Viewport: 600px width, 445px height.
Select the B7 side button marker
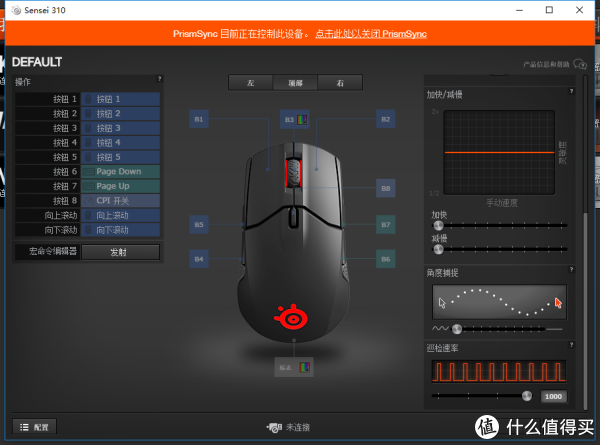(385, 225)
